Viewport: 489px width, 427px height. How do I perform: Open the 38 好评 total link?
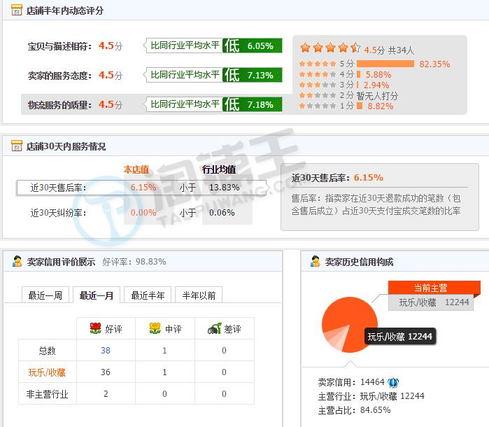click(x=106, y=350)
